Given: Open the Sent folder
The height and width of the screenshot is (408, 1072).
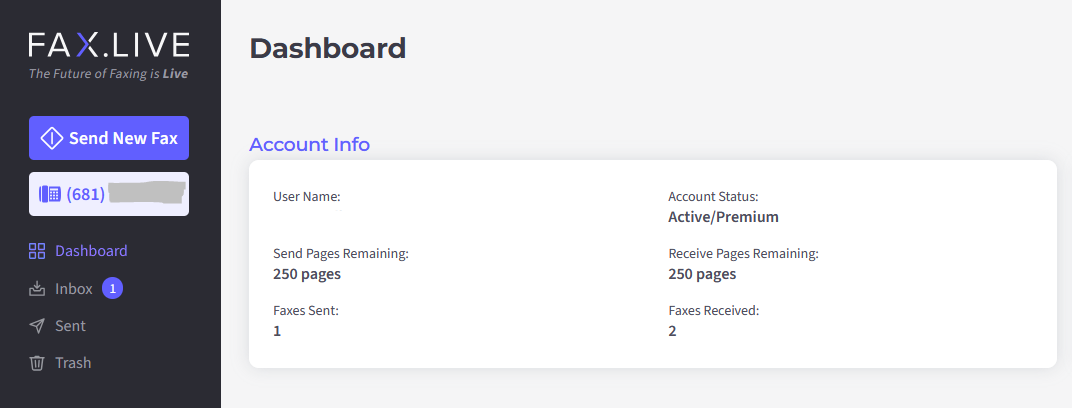Looking at the screenshot, I should coord(57,326).
